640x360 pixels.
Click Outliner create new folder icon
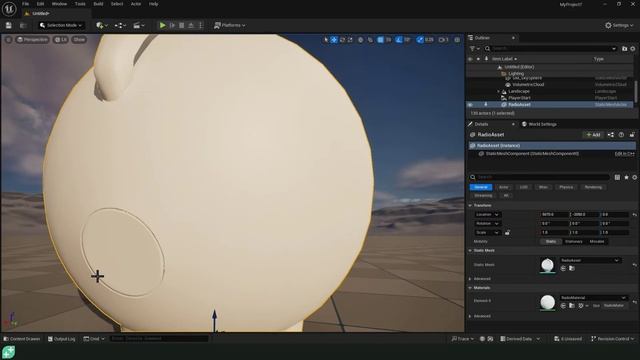(x=624, y=49)
